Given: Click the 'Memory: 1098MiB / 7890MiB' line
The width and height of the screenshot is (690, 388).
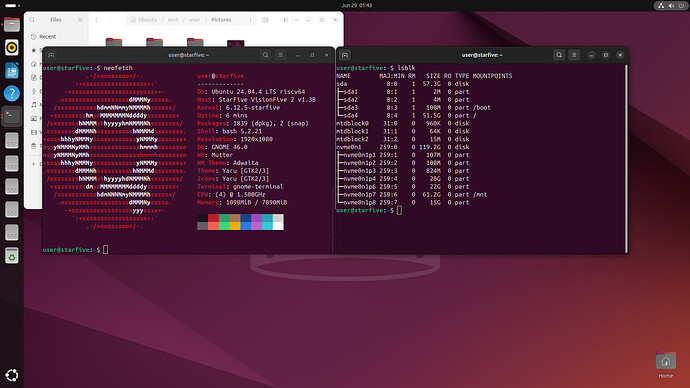Looking at the screenshot, I should [x=242, y=203].
